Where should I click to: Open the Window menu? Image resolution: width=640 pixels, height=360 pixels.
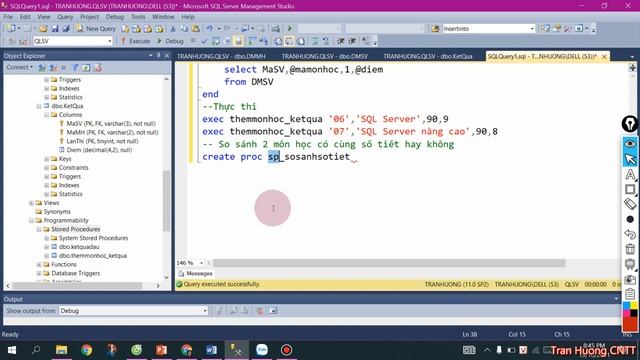163,17
